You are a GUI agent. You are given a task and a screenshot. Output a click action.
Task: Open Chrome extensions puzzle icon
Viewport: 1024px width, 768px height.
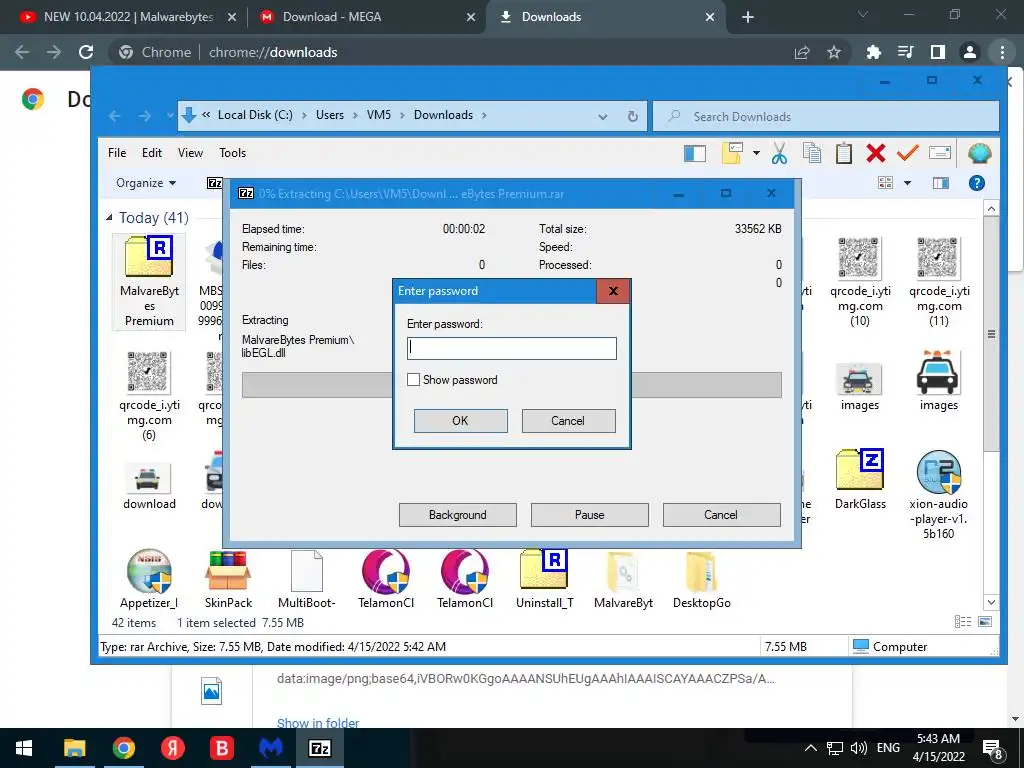coord(874,52)
